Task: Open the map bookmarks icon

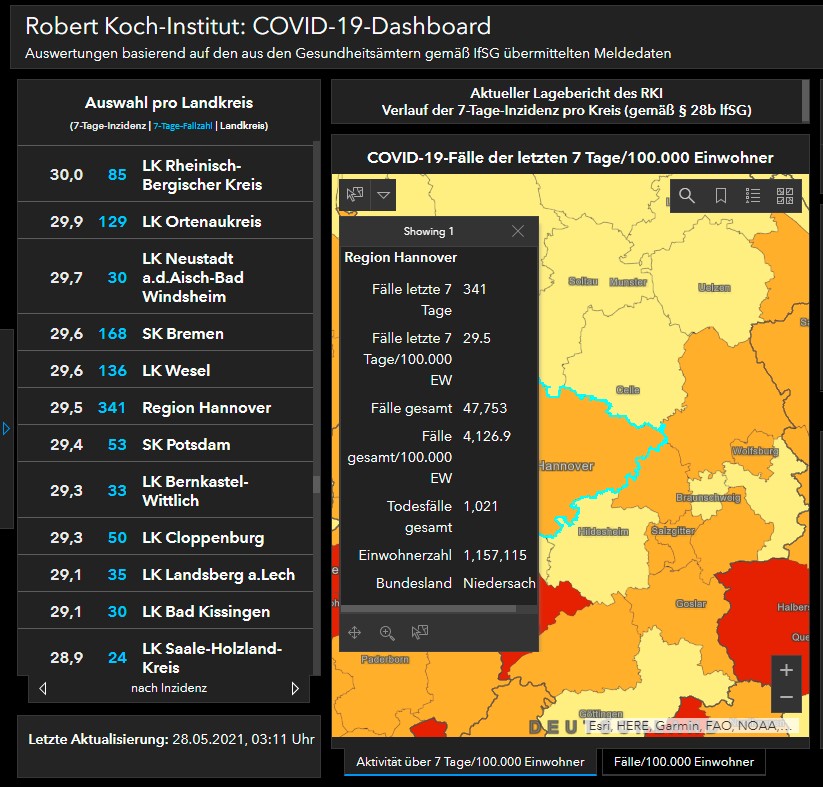Action: [721, 196]
